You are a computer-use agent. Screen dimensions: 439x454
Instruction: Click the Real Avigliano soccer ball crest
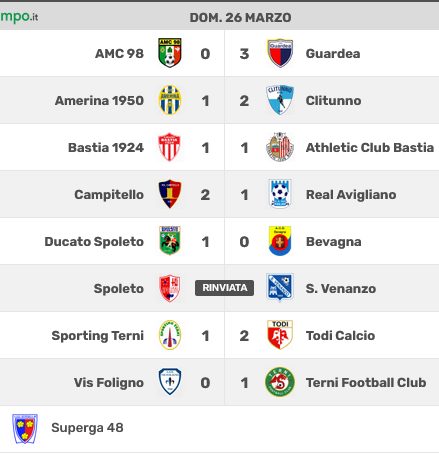pyautogui.click(x=280, y=194)
